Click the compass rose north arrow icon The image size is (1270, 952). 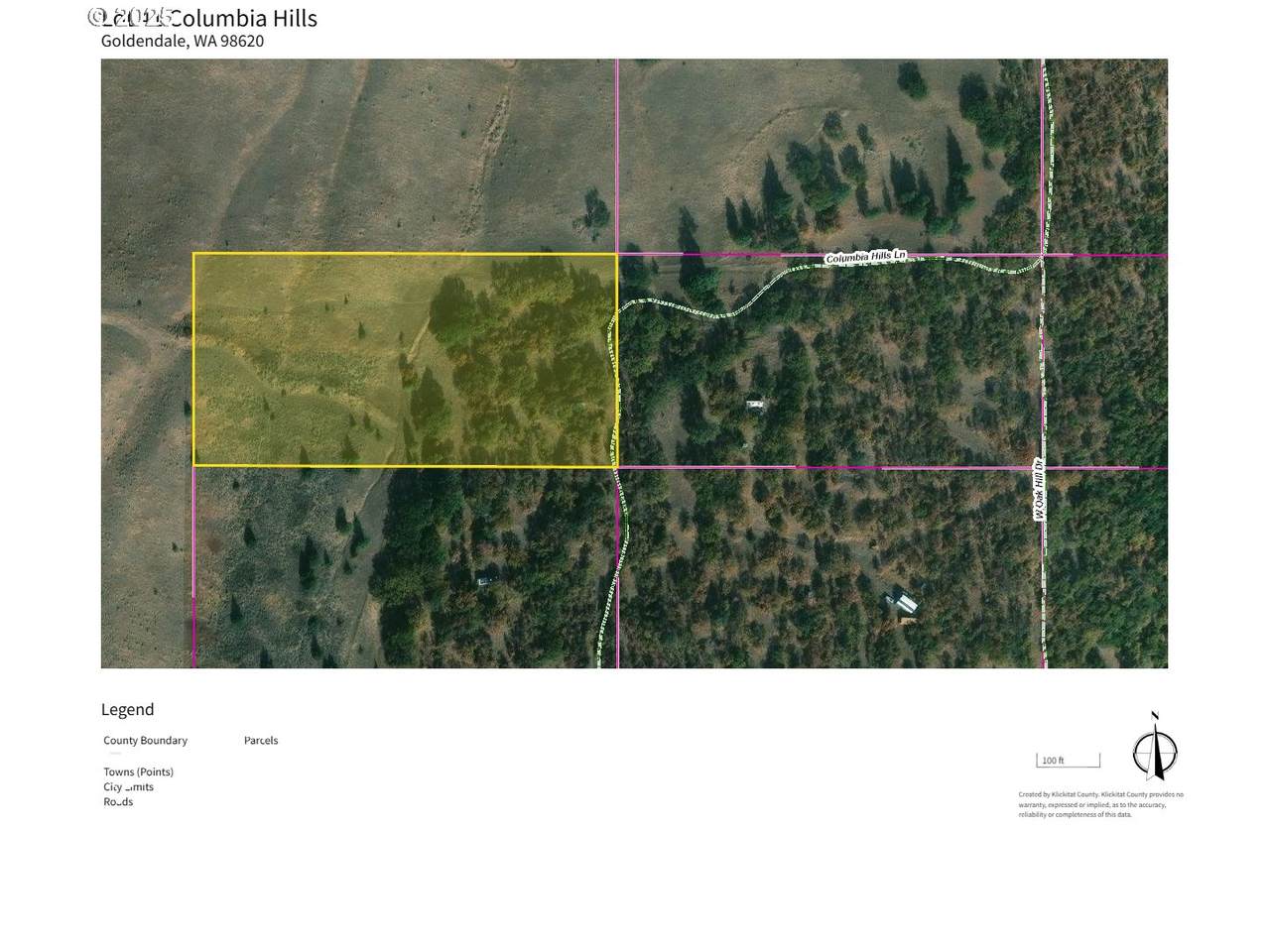(1154, 749)
